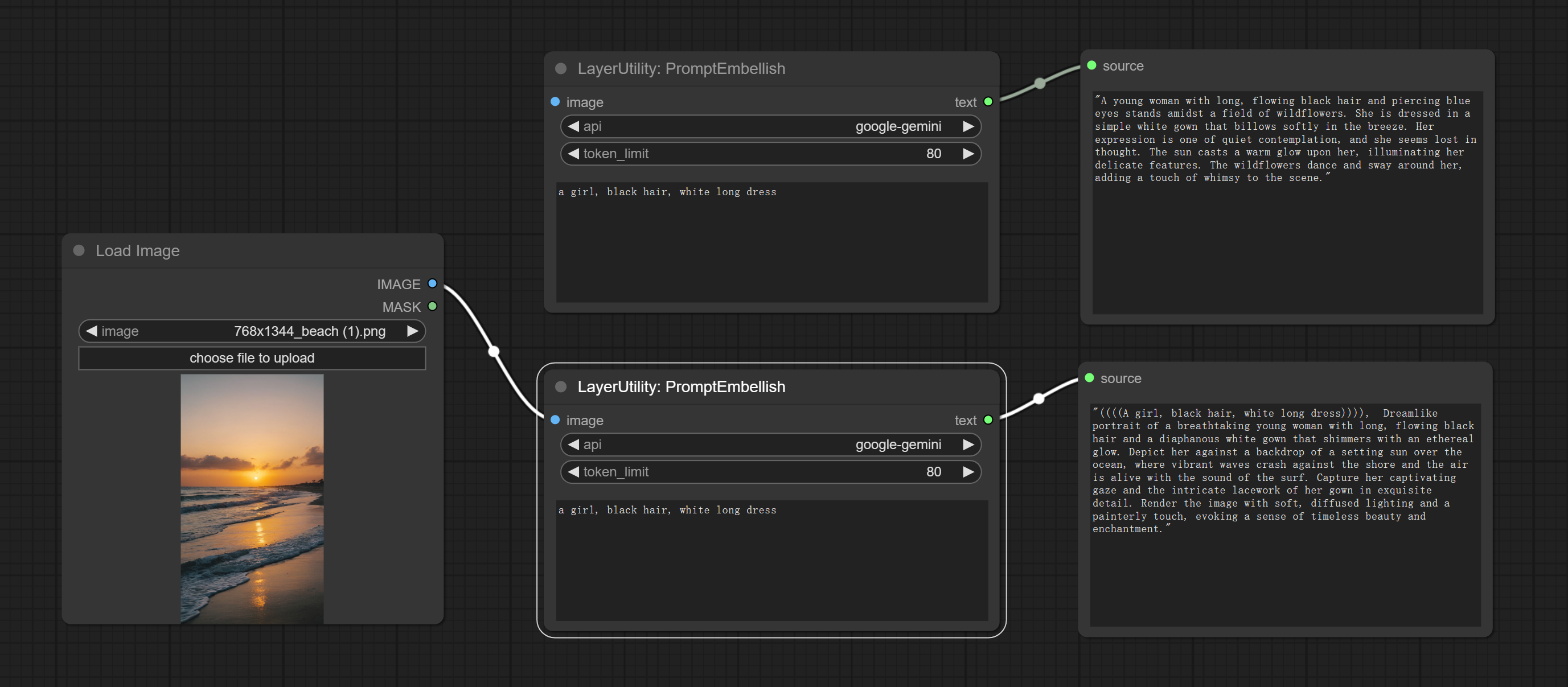Screen dimensions: 1568x687
Task: Increase token_limit with right arrow in top node
Action: click(968, 154)
